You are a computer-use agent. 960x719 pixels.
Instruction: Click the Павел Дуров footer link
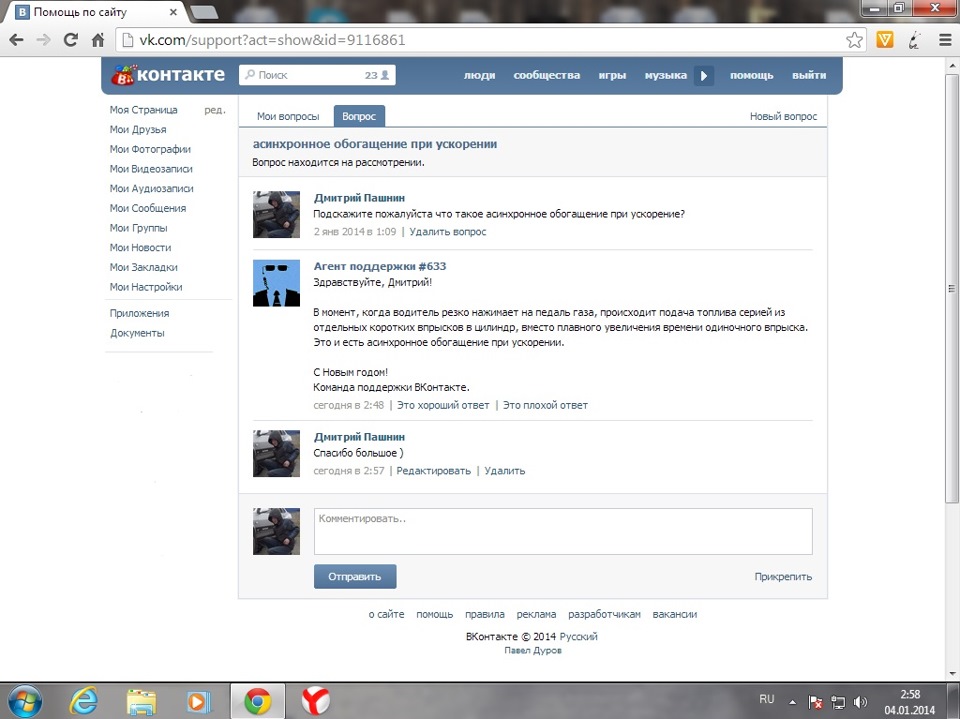tap(533, 650)
